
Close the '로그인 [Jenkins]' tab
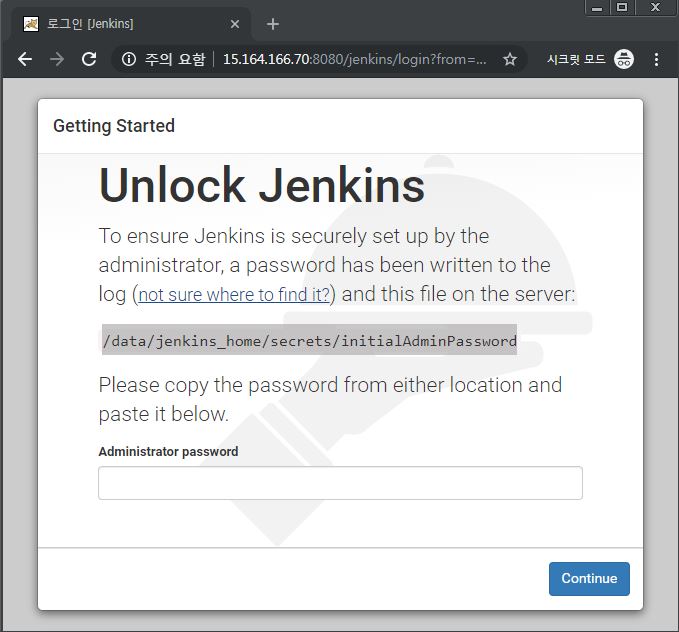[x=235, y=24]
